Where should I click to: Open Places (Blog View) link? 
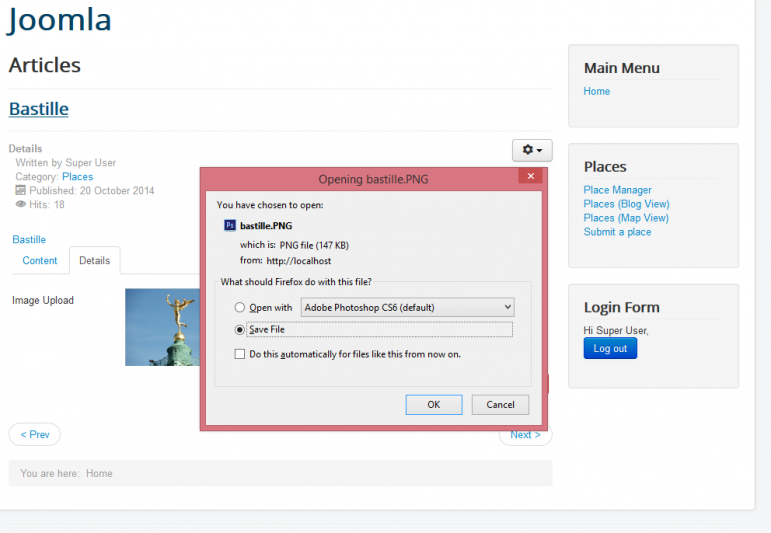pyautogui.click(x=626, y=204)
